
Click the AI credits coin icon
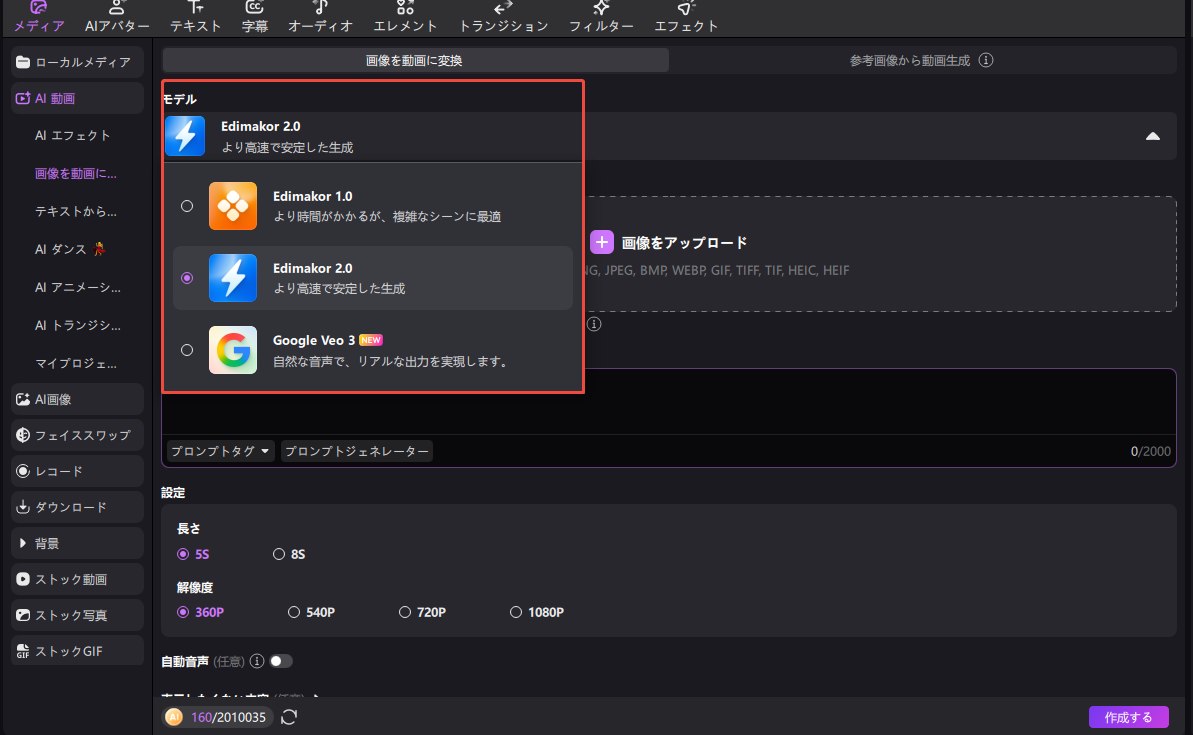(174, 717)
